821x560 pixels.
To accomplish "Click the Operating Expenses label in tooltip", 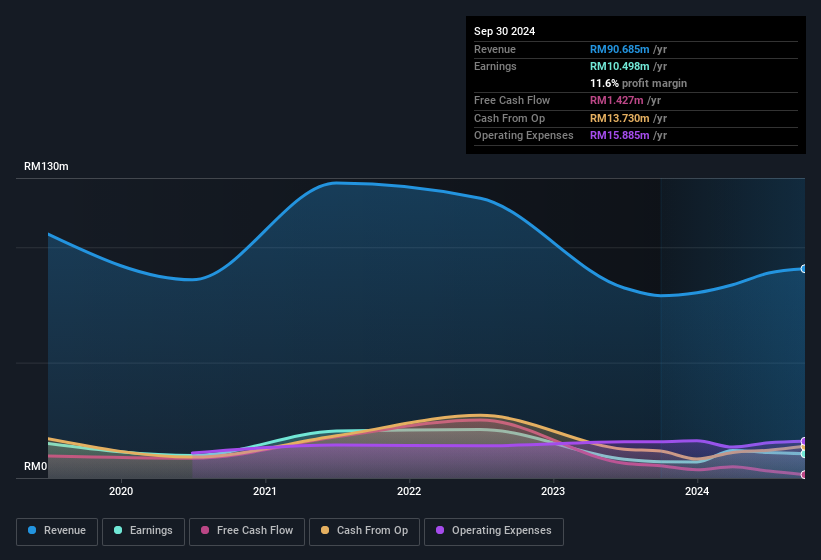I will pos(524,136).
